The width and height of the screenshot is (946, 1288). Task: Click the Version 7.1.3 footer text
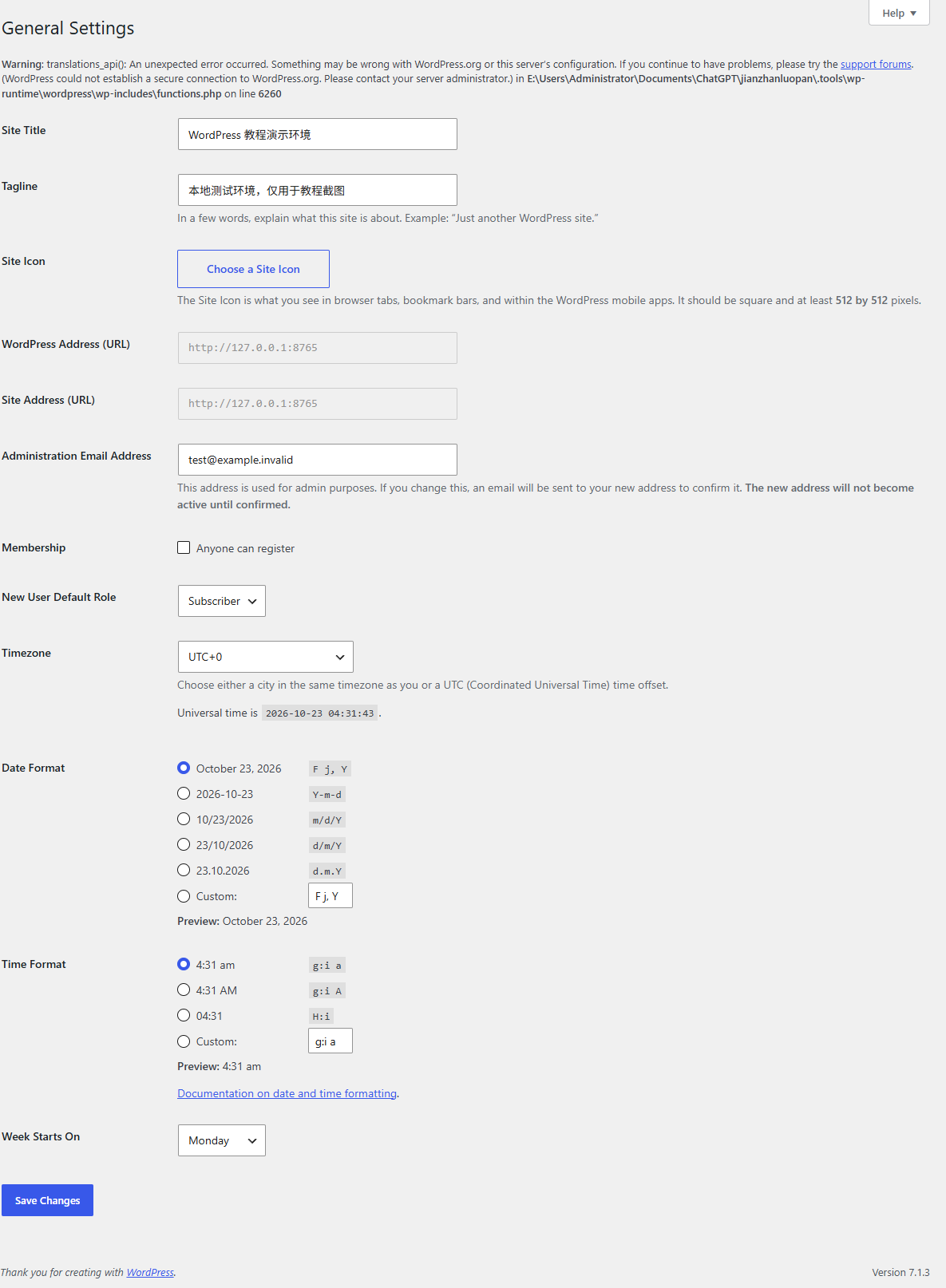click(900, 1272)
